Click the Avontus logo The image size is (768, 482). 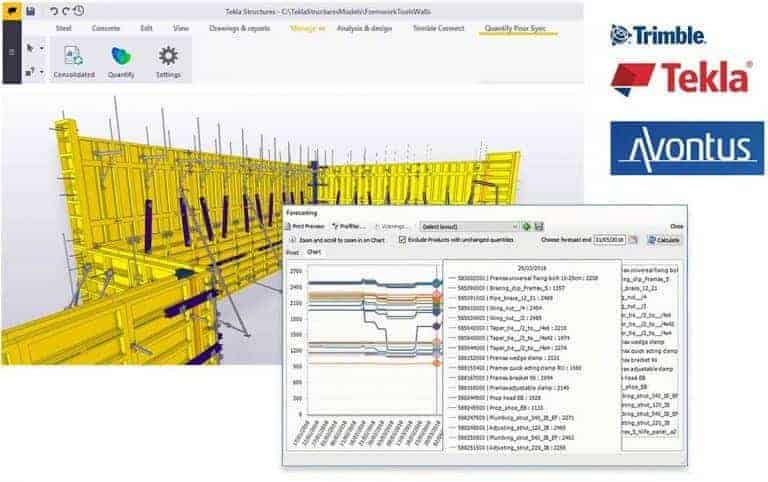[687, 148]
